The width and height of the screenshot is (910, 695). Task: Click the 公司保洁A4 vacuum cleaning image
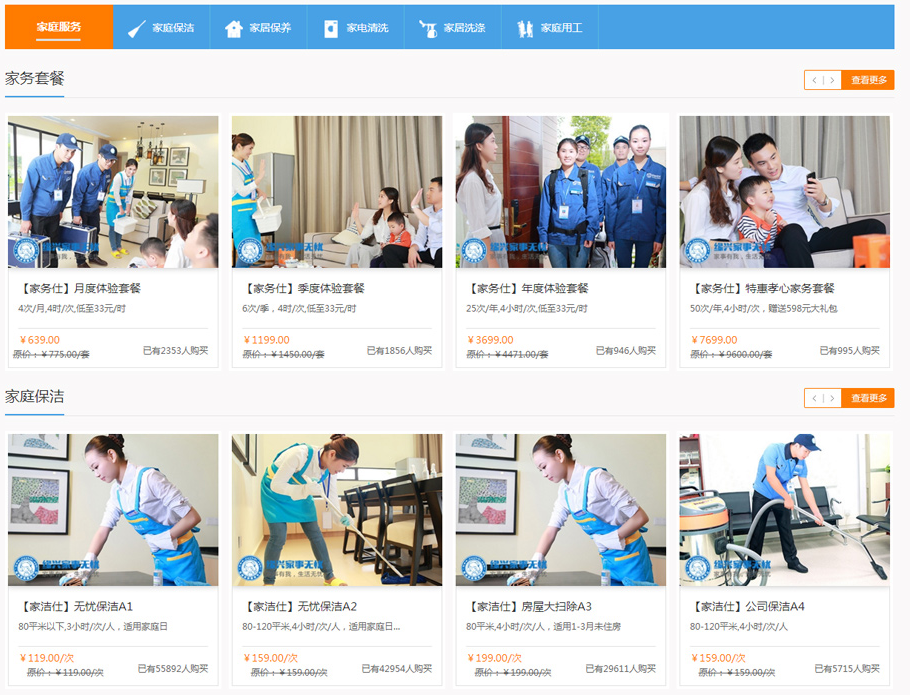pyautogui.click(x=784, y=509)
